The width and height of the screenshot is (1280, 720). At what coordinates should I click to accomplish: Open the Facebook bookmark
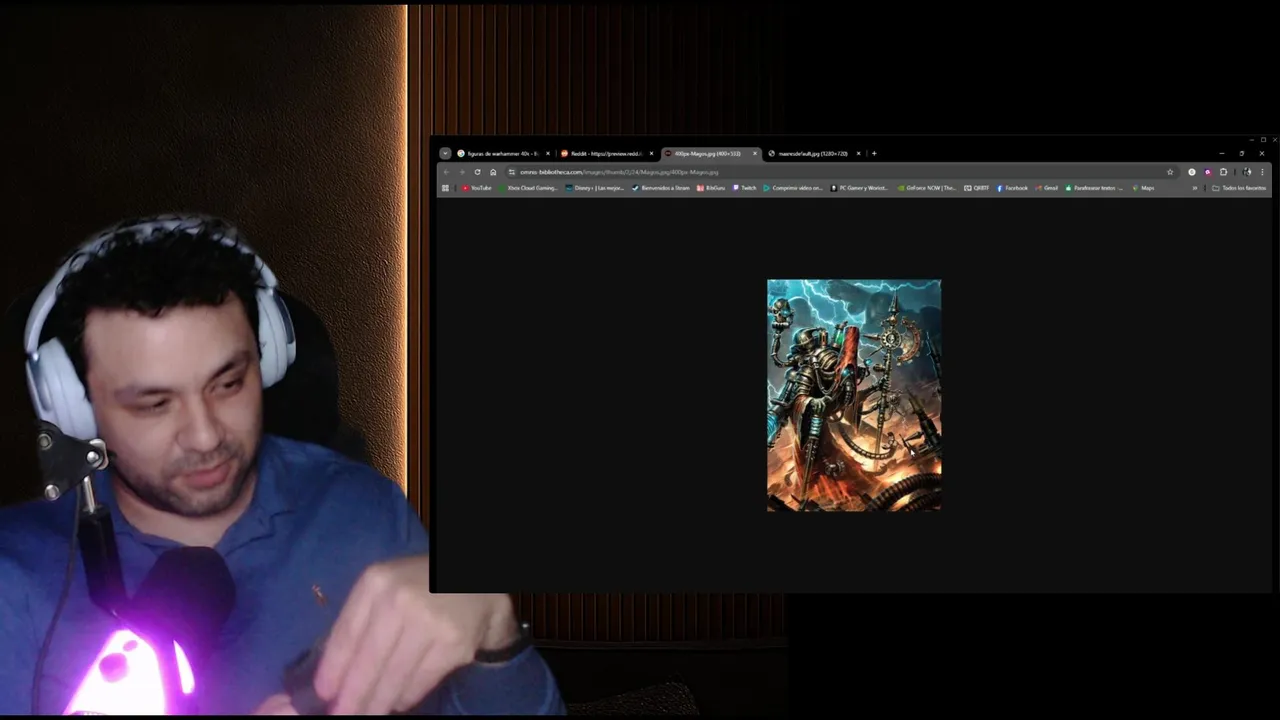point(1012,188)
